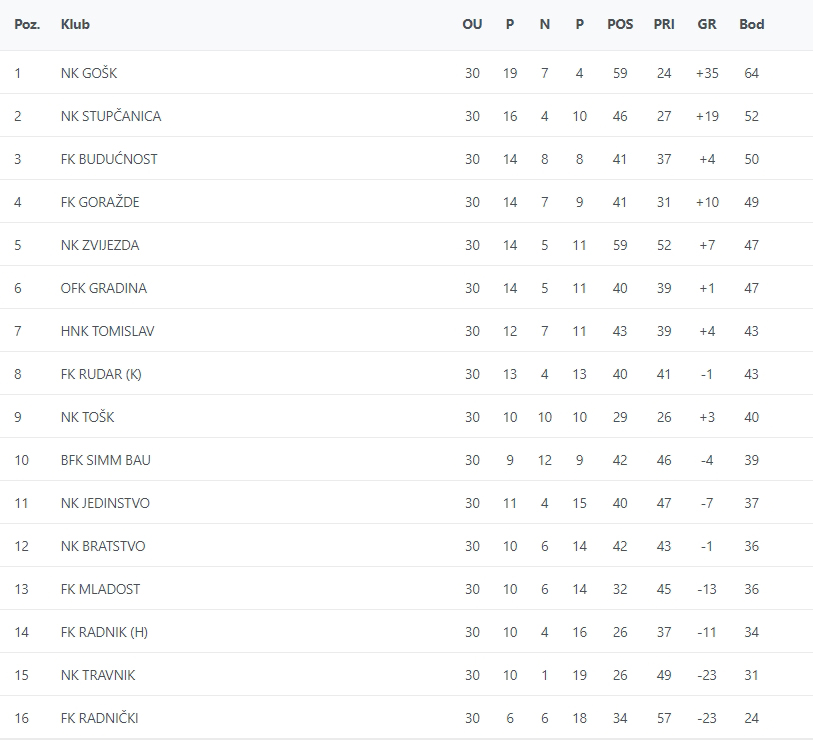Open NK STUPČANICA club page
Image resolution: width=813 pixels, height=740 pixels.
click(110, 116)
